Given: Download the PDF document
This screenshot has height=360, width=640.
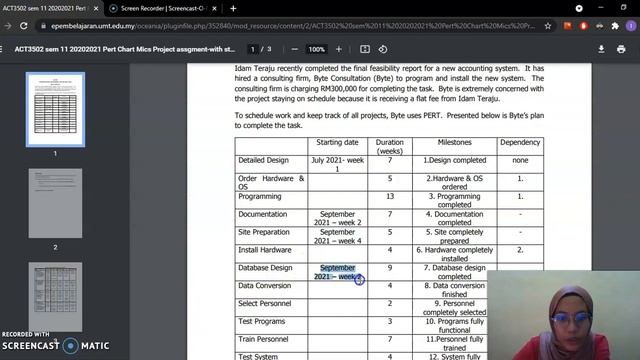Looking at the screenshot, I should coord(601,49).
